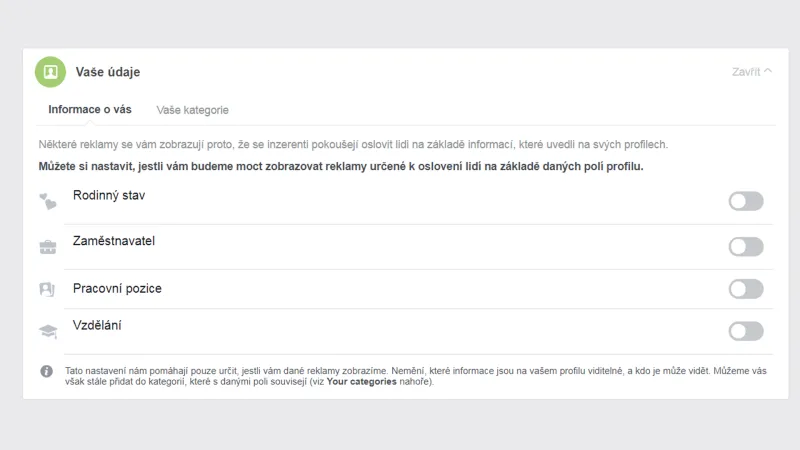Click the green Vaše údaje profile icon

(x=50, y=72)
